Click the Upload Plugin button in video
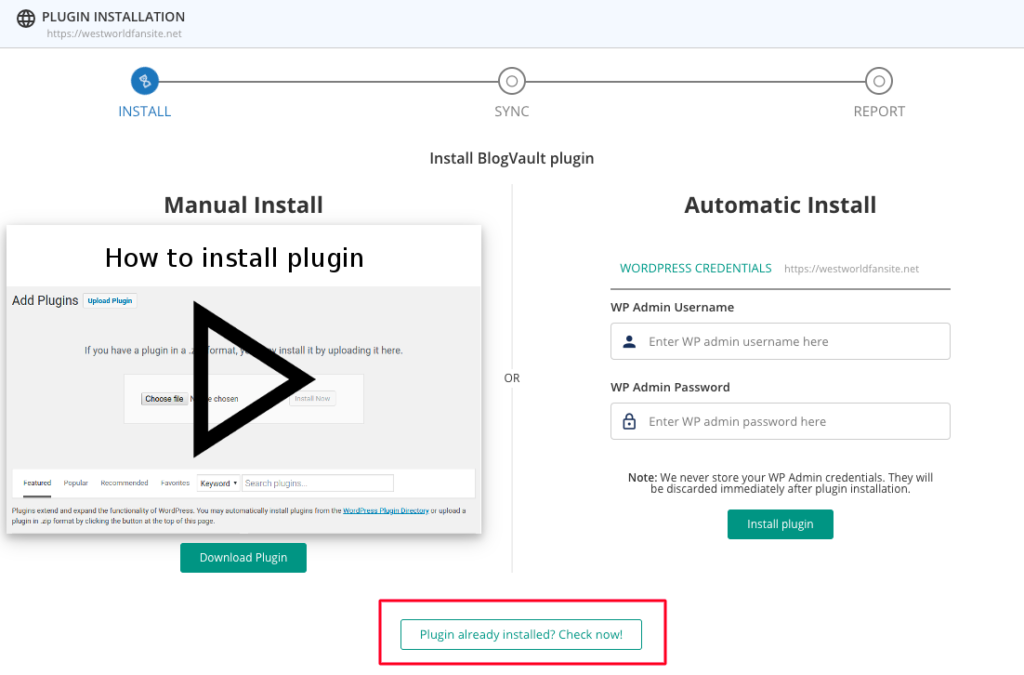This screenshot has width=1024, height=675. tap(110, 301)
